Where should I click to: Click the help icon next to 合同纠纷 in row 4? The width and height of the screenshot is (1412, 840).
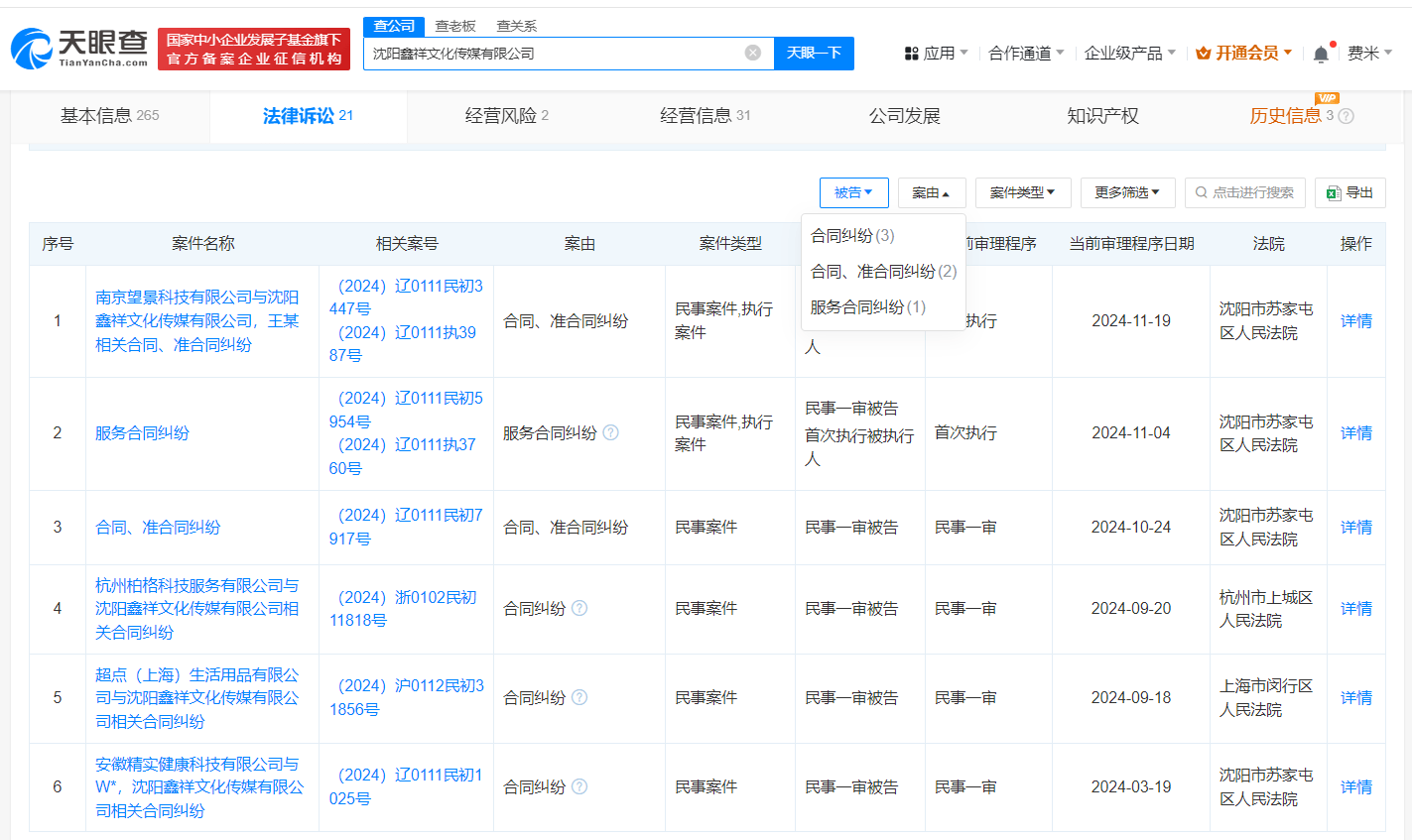point(579,608)
